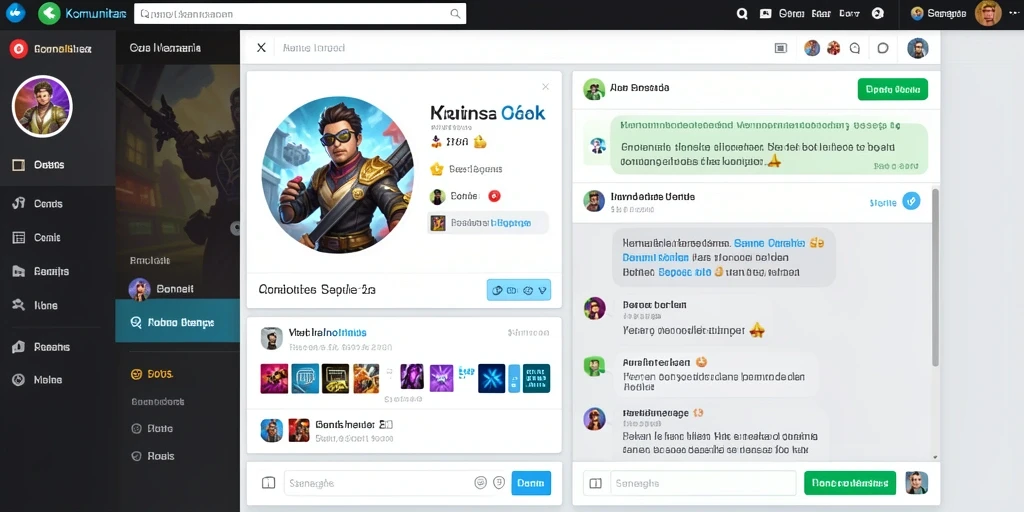Open the bearded user avatar in main panel header
The image size is (1024, 512).
tap(918, 48)
